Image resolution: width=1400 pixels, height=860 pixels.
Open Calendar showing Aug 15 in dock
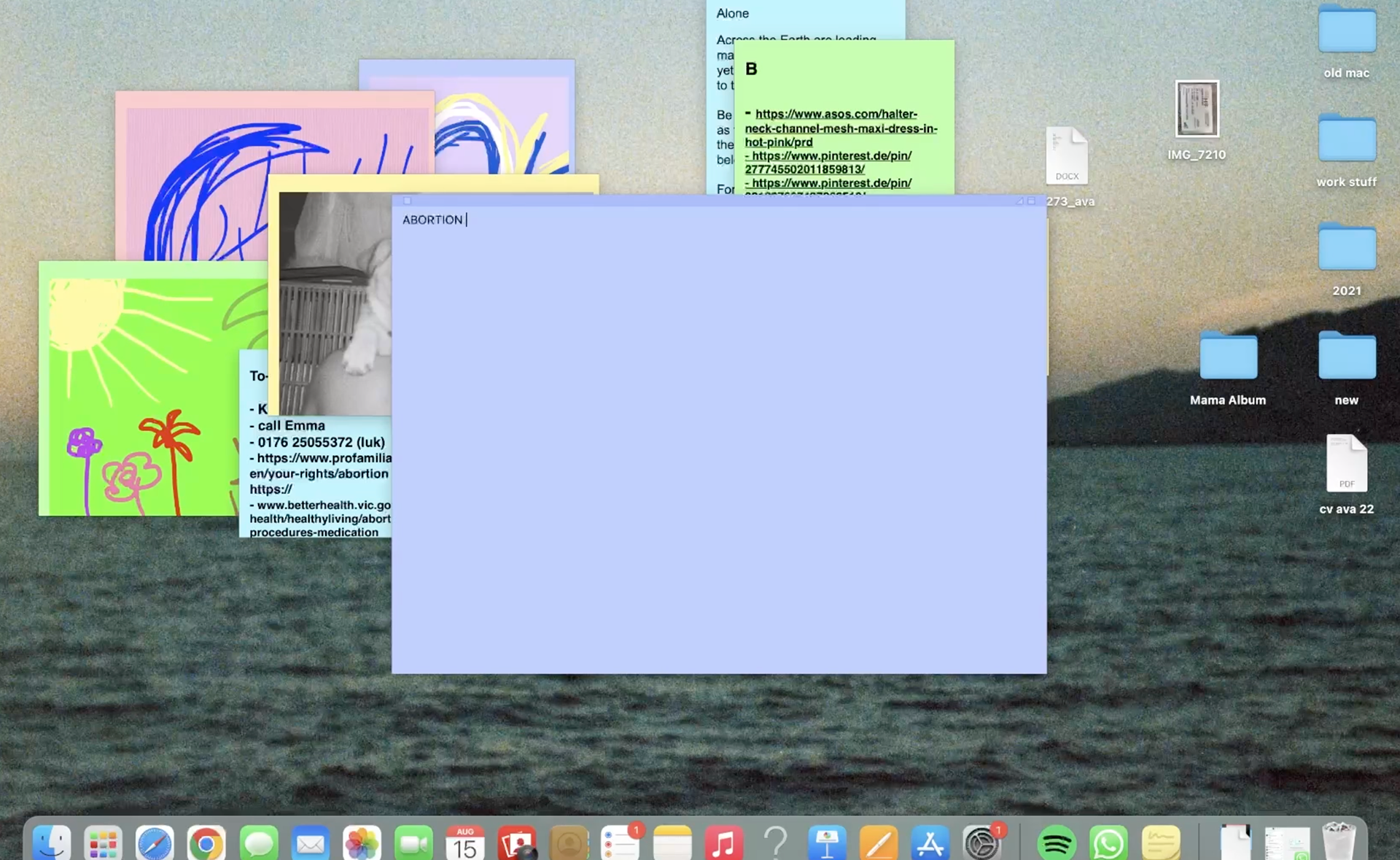pos(465,843)
